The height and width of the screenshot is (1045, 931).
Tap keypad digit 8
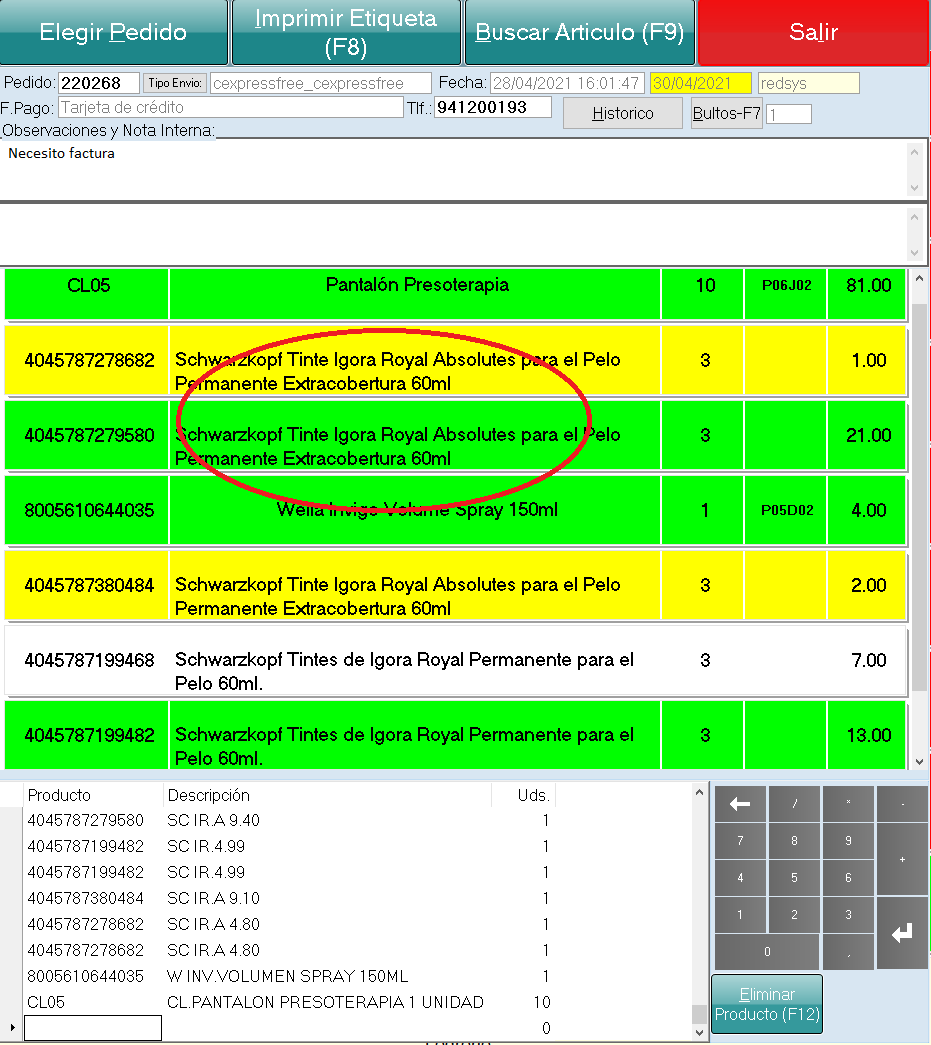pos(794,841)
